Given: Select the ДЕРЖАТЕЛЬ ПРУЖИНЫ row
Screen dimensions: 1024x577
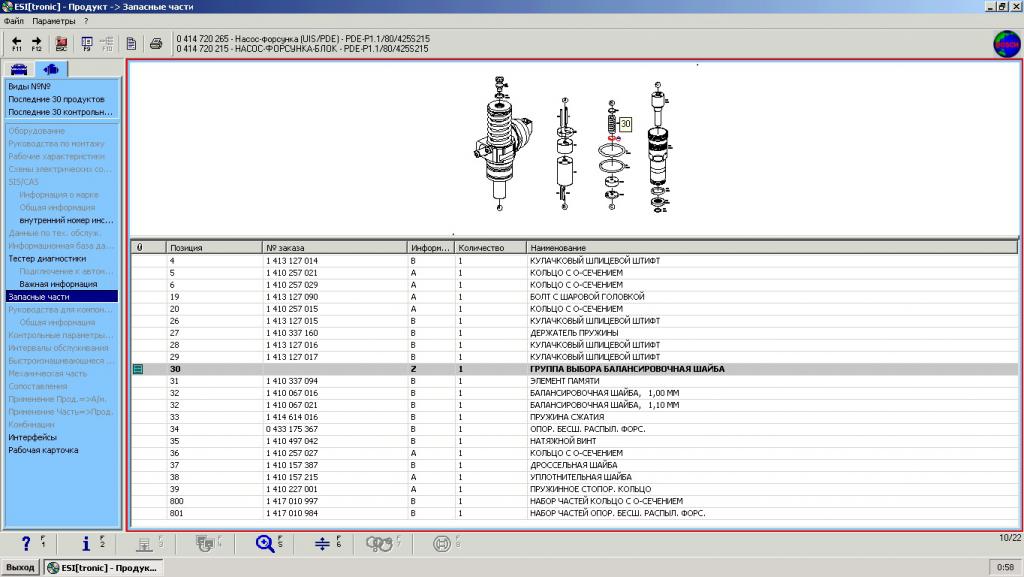Looking at the screenshot, I should point(574,333).
